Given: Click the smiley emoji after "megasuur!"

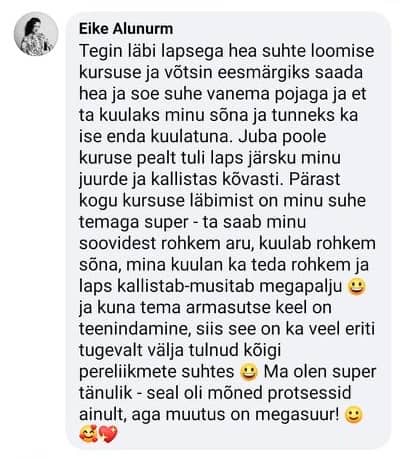Looking at the screenshot, I should point(354,415).
